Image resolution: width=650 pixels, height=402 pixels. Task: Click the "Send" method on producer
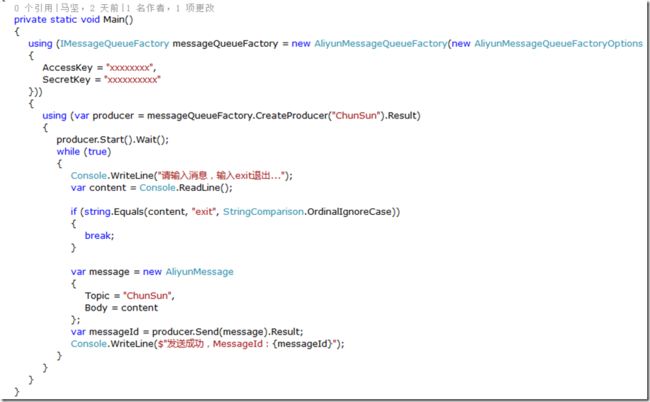pos(207,332)
